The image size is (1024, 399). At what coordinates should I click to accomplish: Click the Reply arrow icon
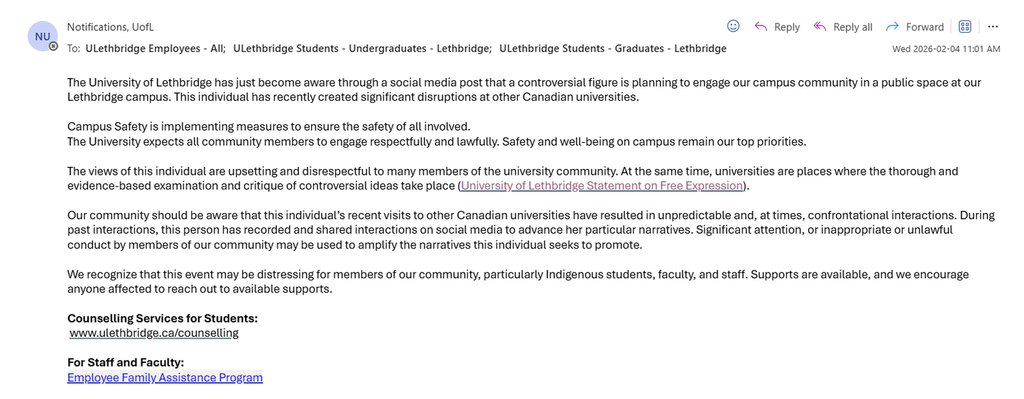coord(760,26)
